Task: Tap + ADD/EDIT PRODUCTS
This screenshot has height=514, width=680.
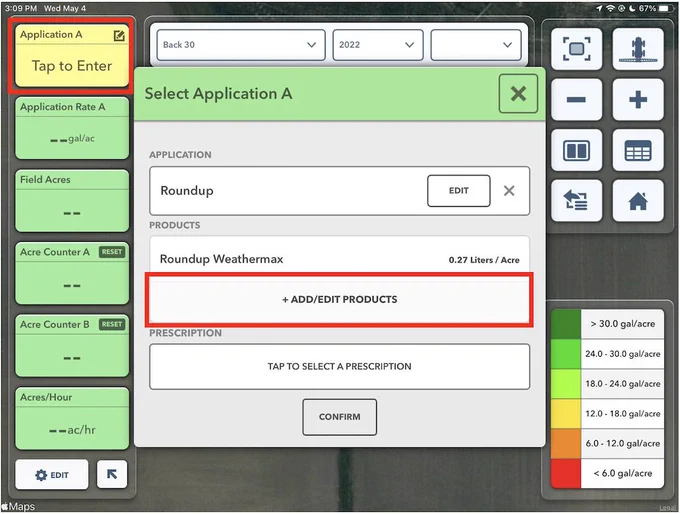Action: pyautogui.click(x=339, y=299)
